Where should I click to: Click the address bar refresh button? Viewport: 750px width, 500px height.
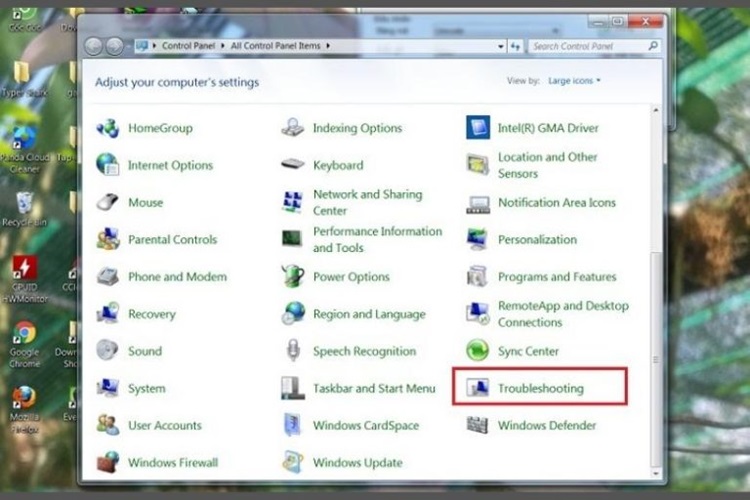(516, 46)
